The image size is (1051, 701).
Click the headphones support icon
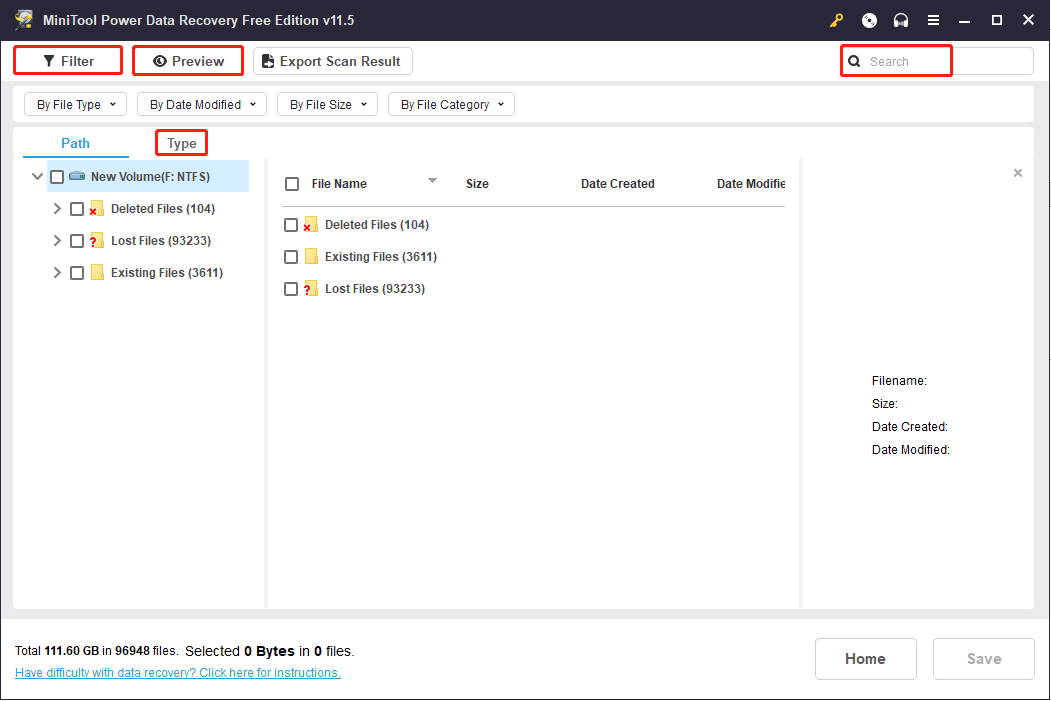tap(900, 20)
